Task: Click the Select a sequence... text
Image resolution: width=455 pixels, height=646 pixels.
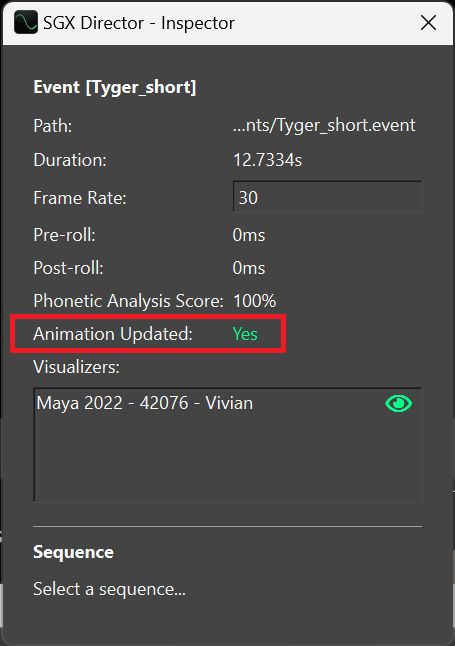Action: coord(109,589)
